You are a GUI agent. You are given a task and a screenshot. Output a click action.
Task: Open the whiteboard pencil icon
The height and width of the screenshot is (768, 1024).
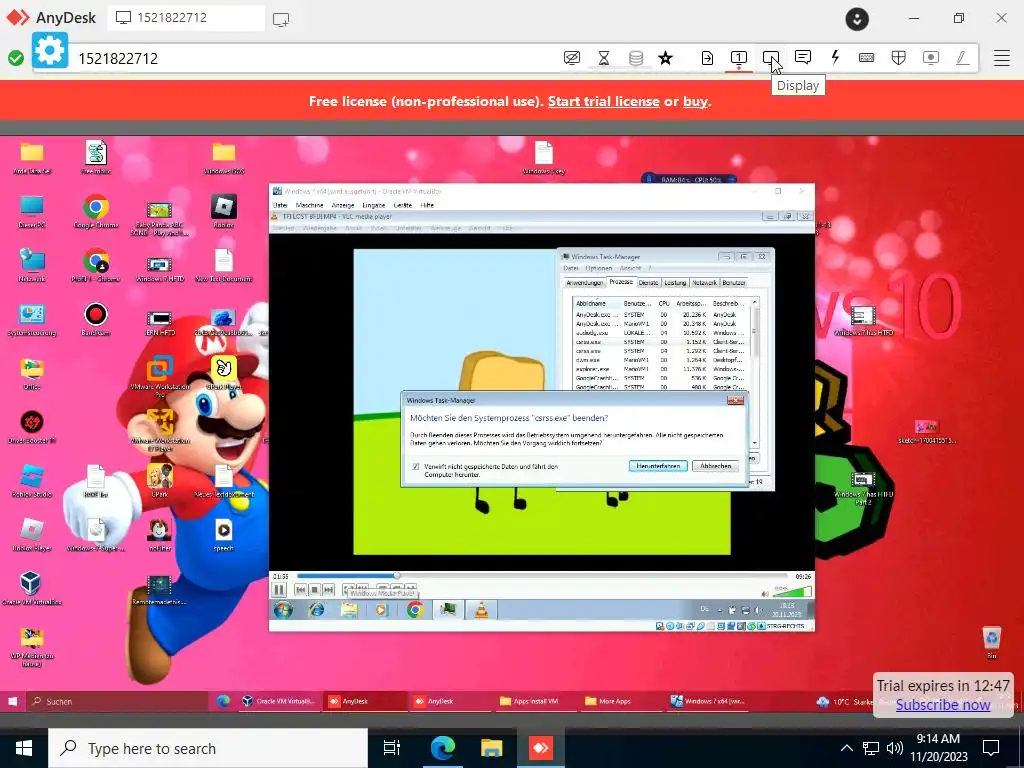pyautogui.click(x=962, y=58)
